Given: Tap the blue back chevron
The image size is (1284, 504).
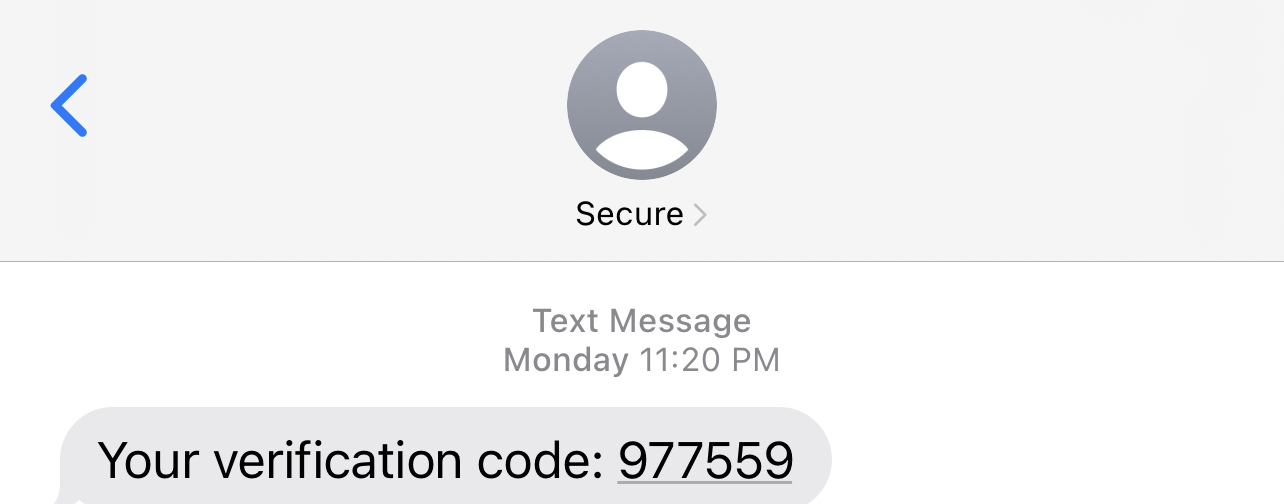Looking at the screenshot, I should (69, 105).
